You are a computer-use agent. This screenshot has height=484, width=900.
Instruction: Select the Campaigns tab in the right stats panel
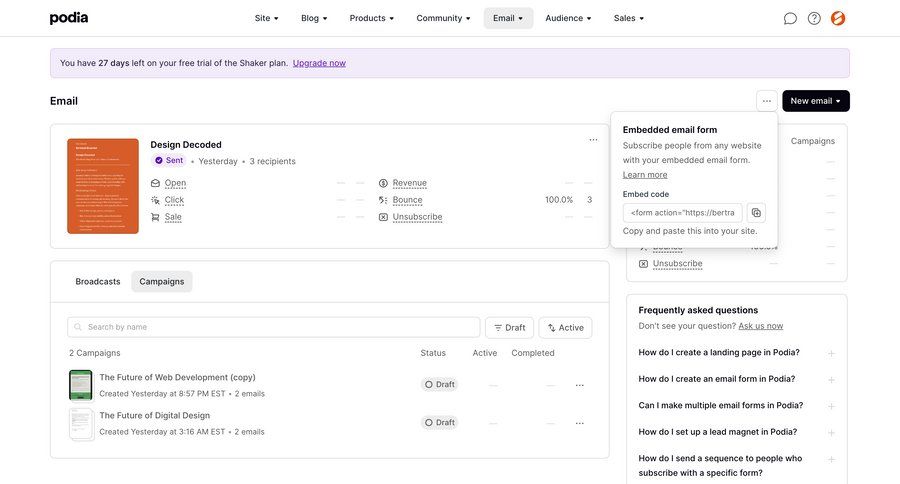pos(812,141)
